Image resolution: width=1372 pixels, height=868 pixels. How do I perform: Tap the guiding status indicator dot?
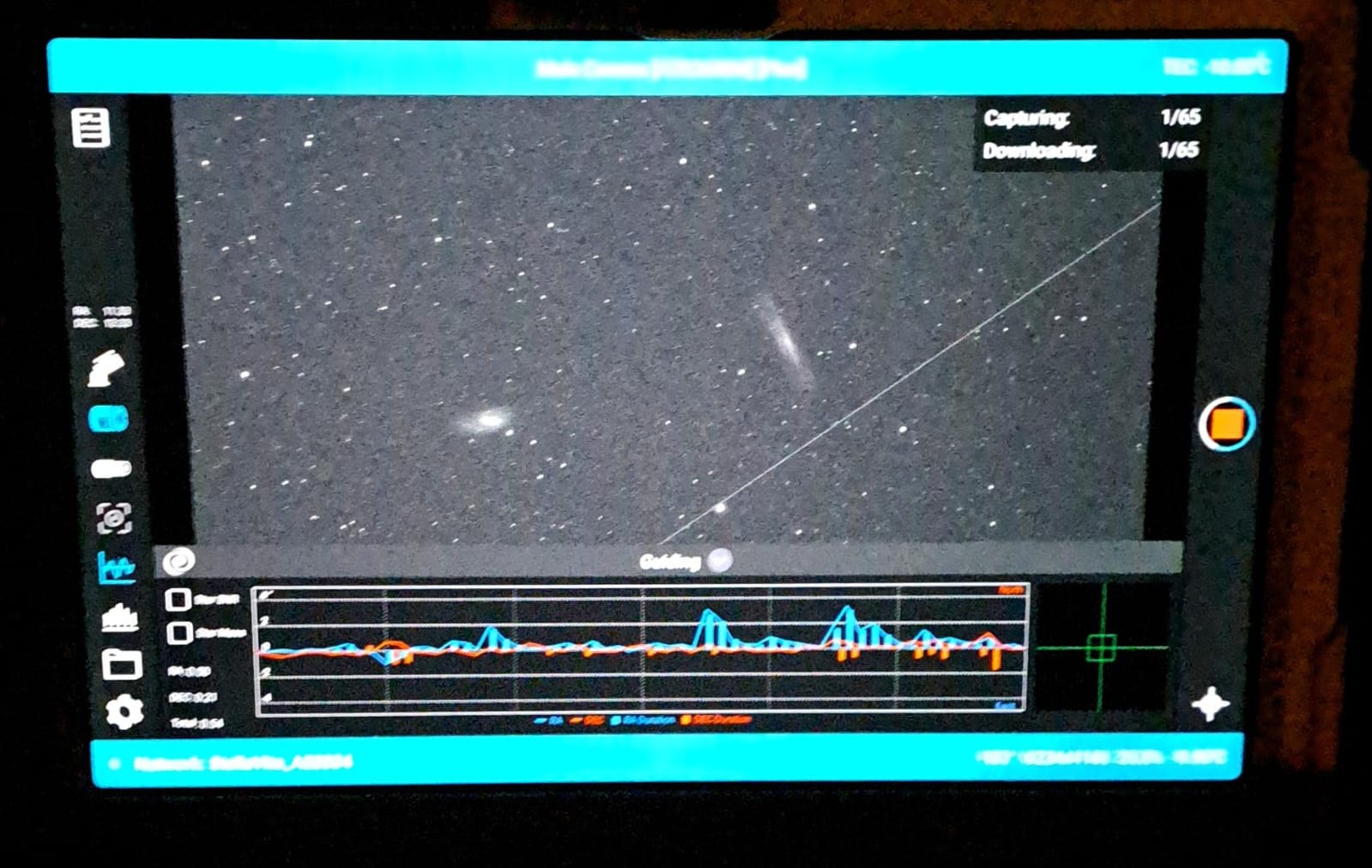[x=721, y=560]
